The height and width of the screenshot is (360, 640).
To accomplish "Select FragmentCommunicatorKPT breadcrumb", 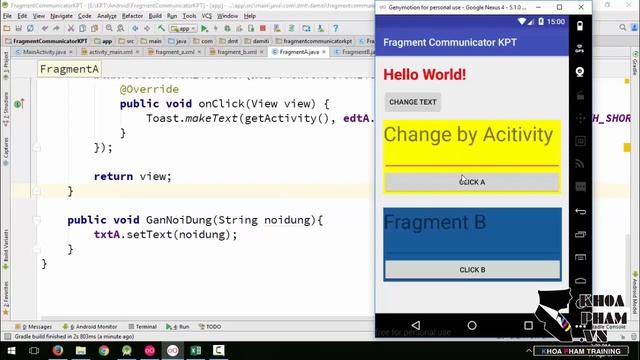I will tap(46, 41).
